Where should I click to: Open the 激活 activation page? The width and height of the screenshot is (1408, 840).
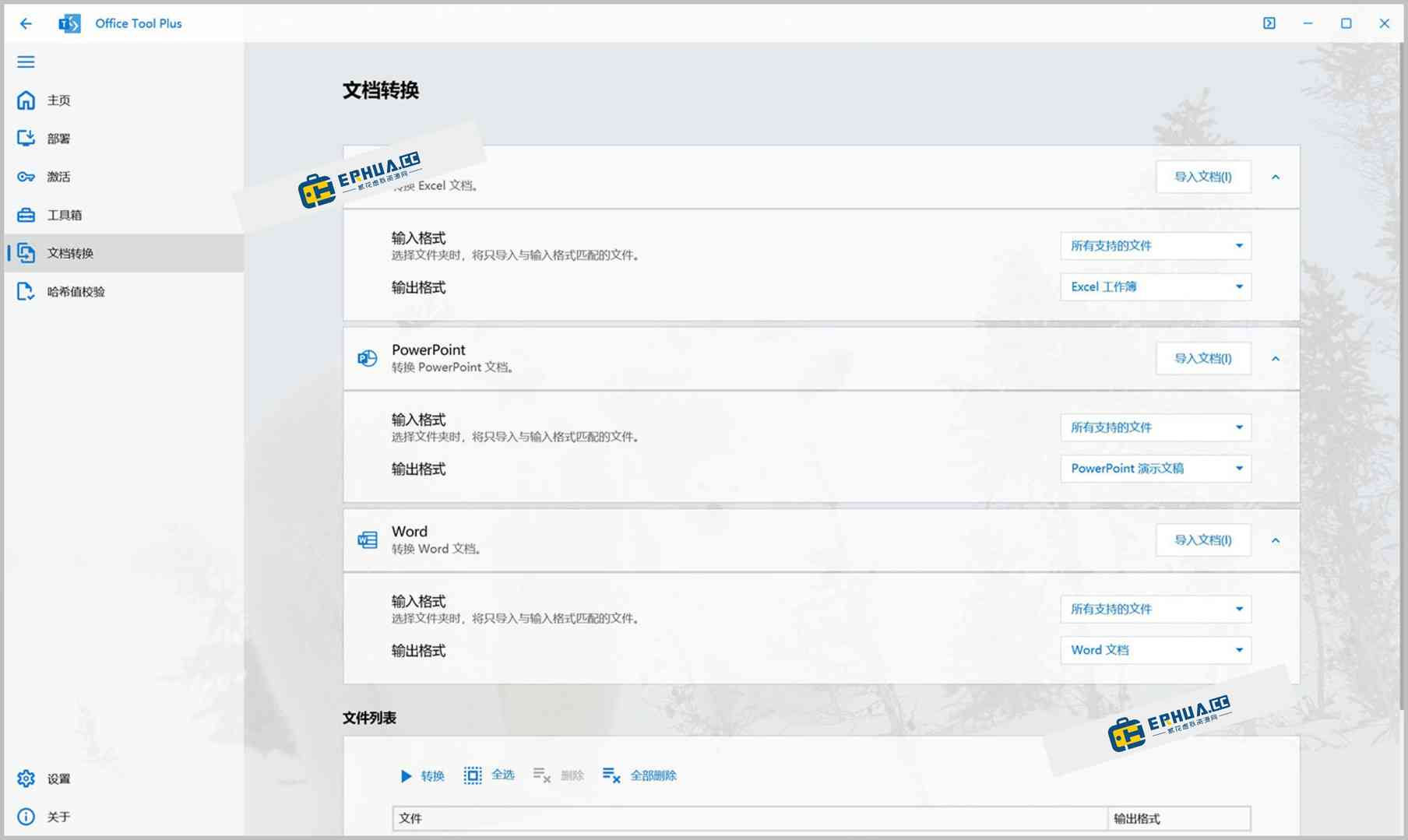[58, 176]
